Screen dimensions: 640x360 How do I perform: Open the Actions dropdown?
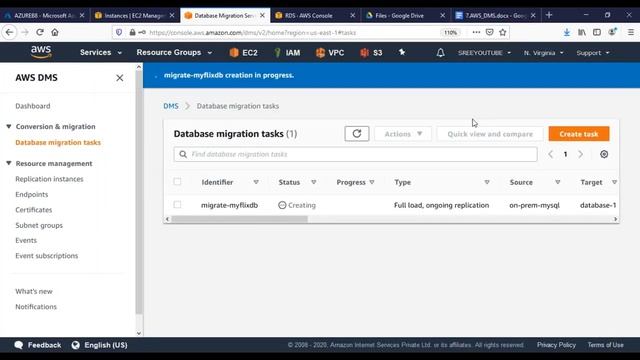click(x=403, y=134)
